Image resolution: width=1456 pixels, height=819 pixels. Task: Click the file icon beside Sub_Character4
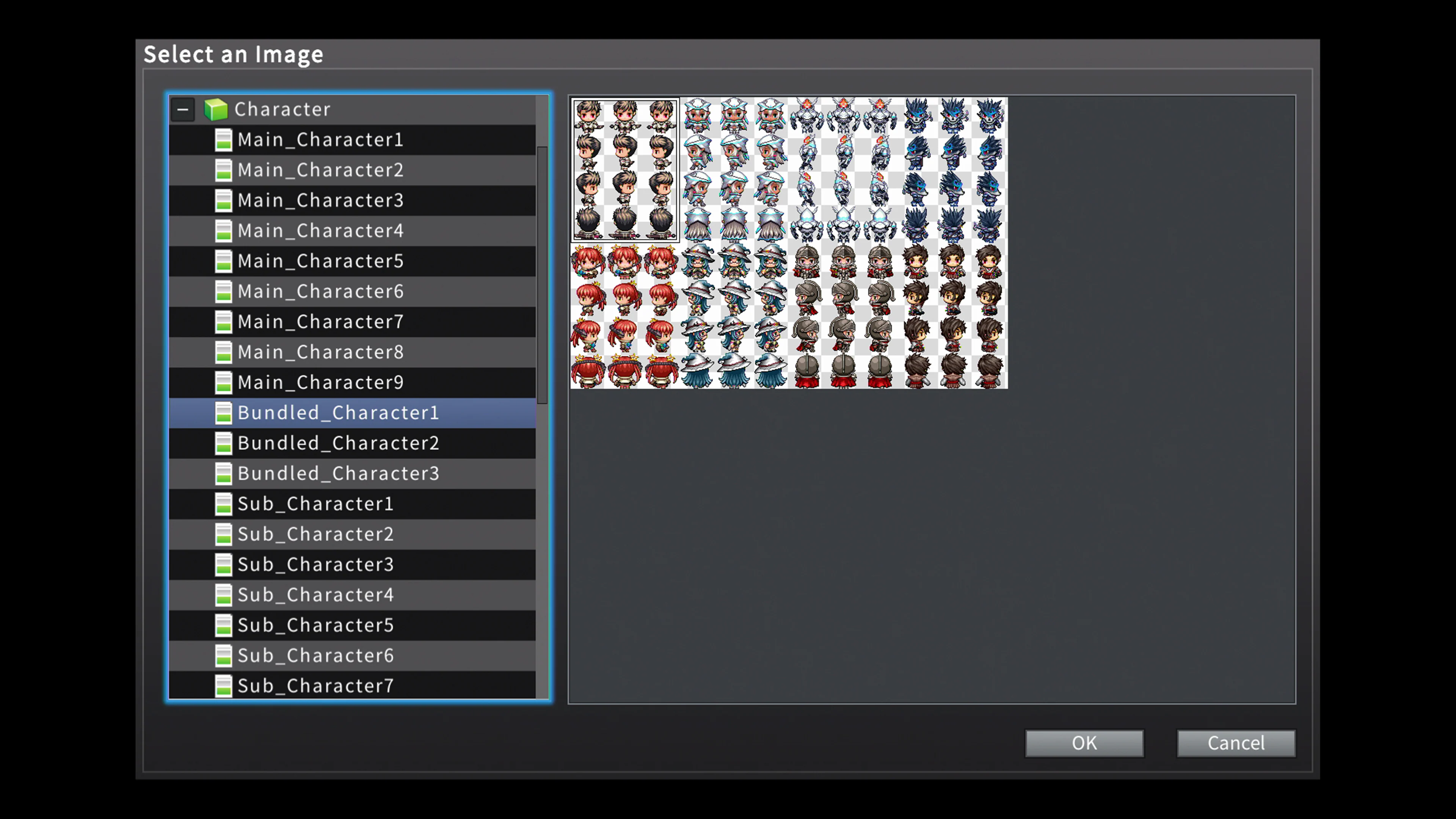point(224,595)
